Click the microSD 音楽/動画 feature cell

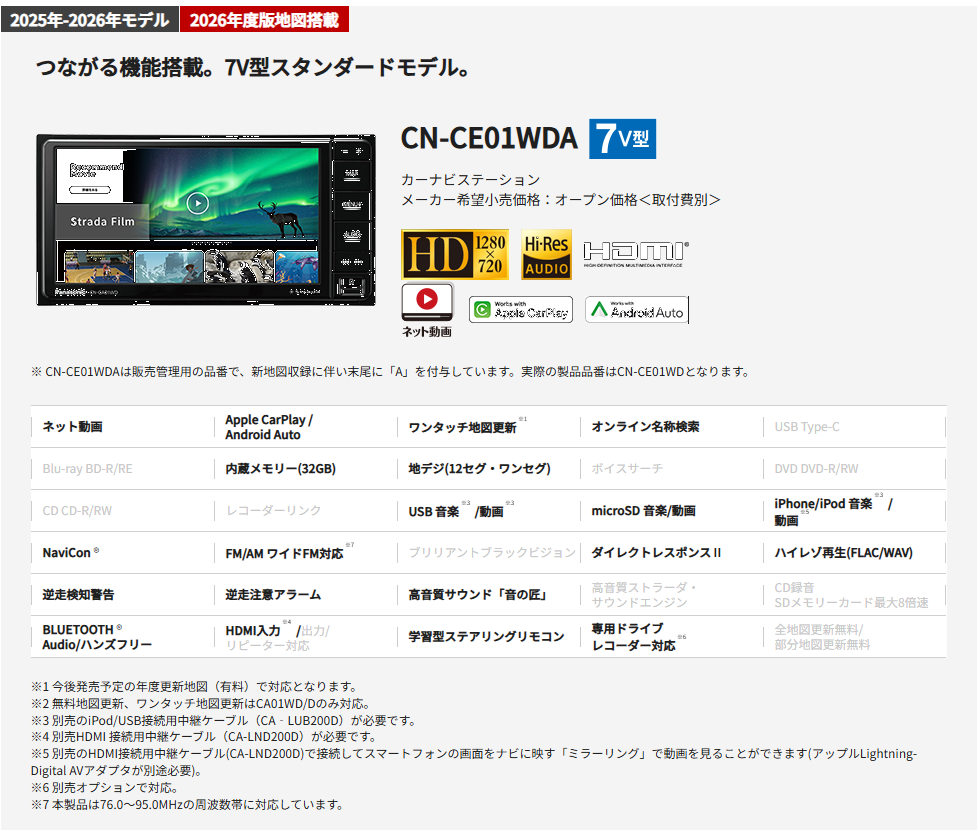click(x=672, y=511)
